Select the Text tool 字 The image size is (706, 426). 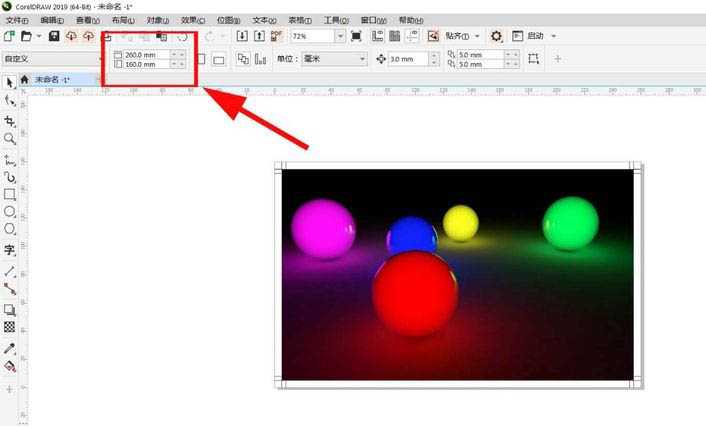(x=9, y=249)
